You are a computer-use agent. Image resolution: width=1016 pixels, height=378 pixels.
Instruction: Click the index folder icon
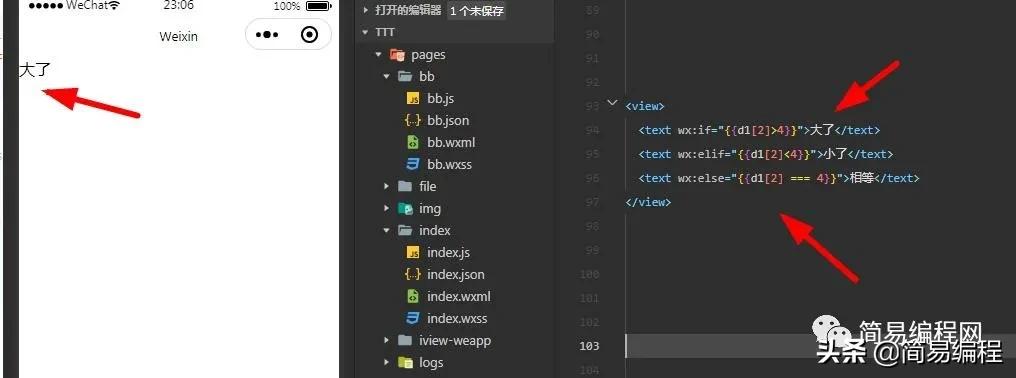(x=405, y=231)
